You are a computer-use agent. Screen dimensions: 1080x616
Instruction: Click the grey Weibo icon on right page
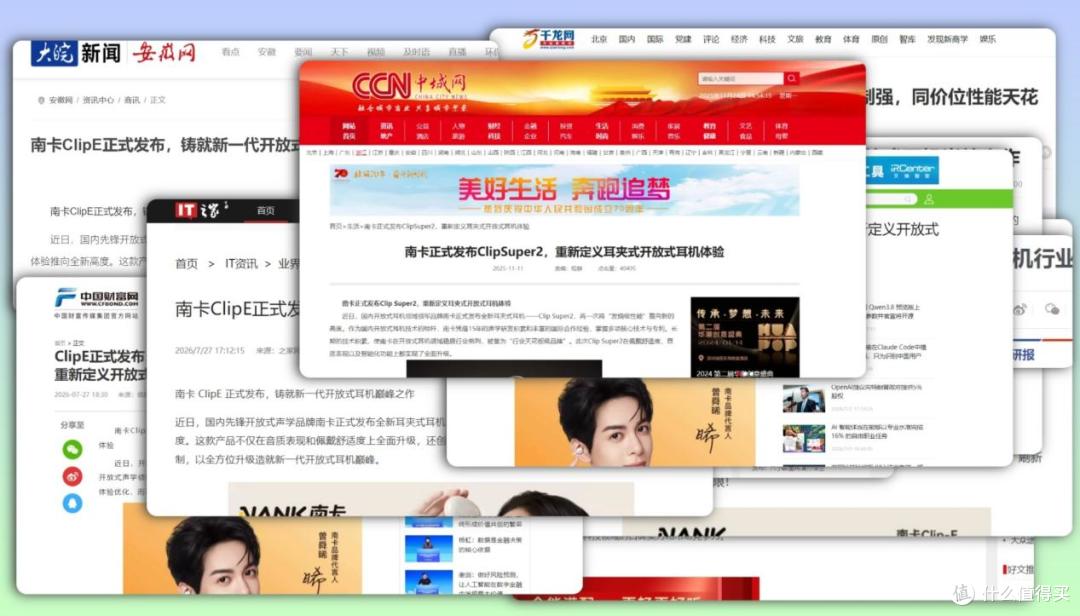1019,309
